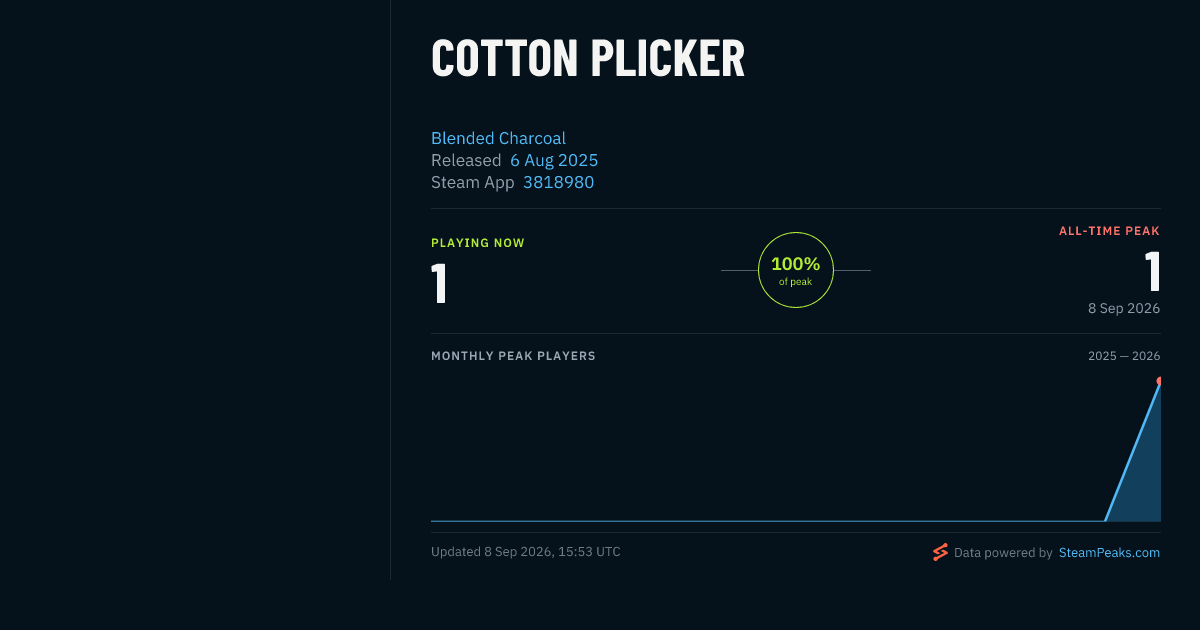Click the flat chart baseline
The width and height of the screenshot is (1200, 630).
pos(767,521)
